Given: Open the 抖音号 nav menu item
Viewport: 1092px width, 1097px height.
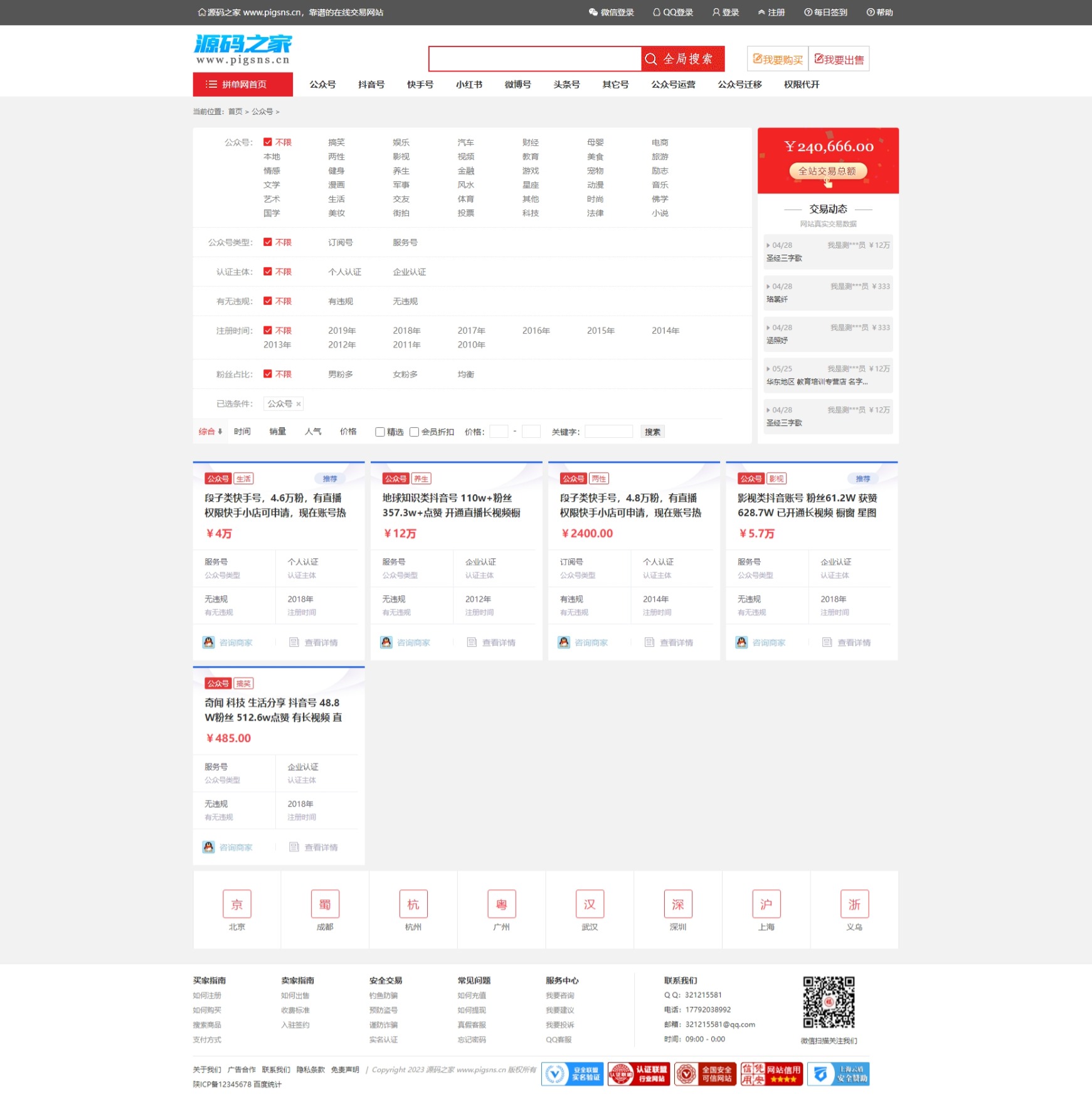Looking at the screenshot, I should coord(371,85).
